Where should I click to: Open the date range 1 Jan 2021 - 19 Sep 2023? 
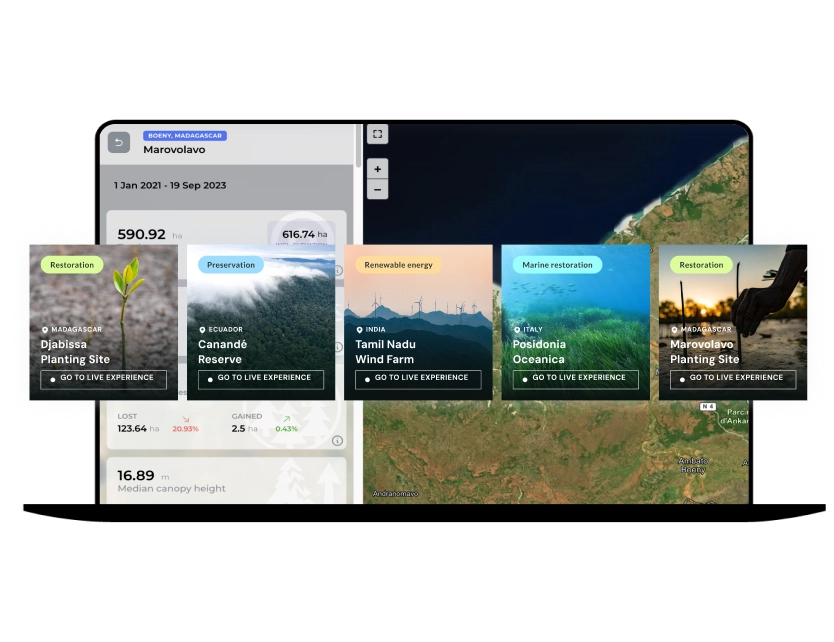tap(170, 186)
